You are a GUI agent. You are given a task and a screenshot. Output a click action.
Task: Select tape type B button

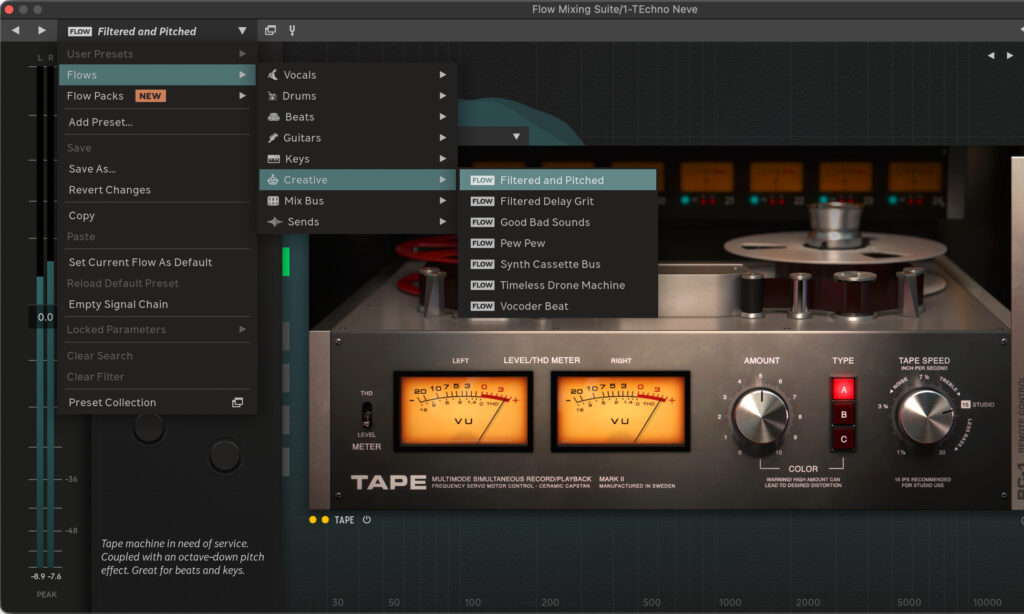(x=843, y=414)
